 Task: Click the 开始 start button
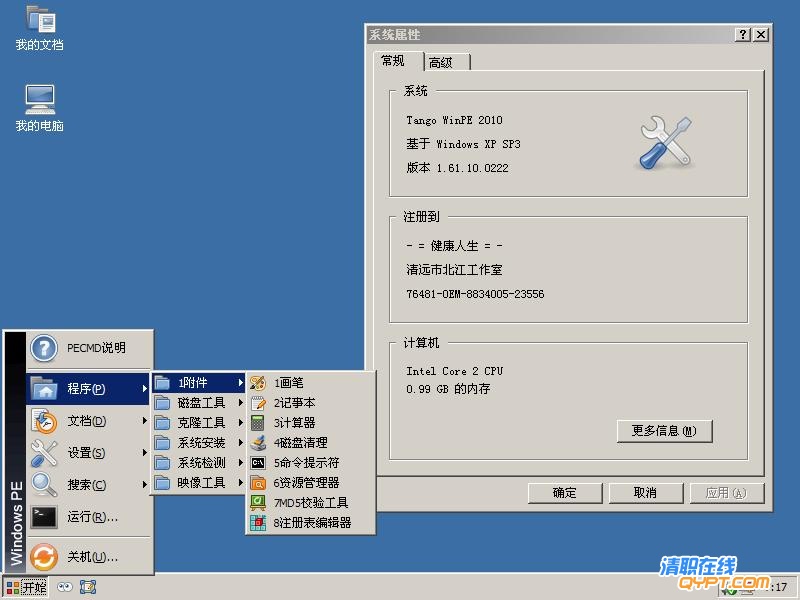[27, 587]
